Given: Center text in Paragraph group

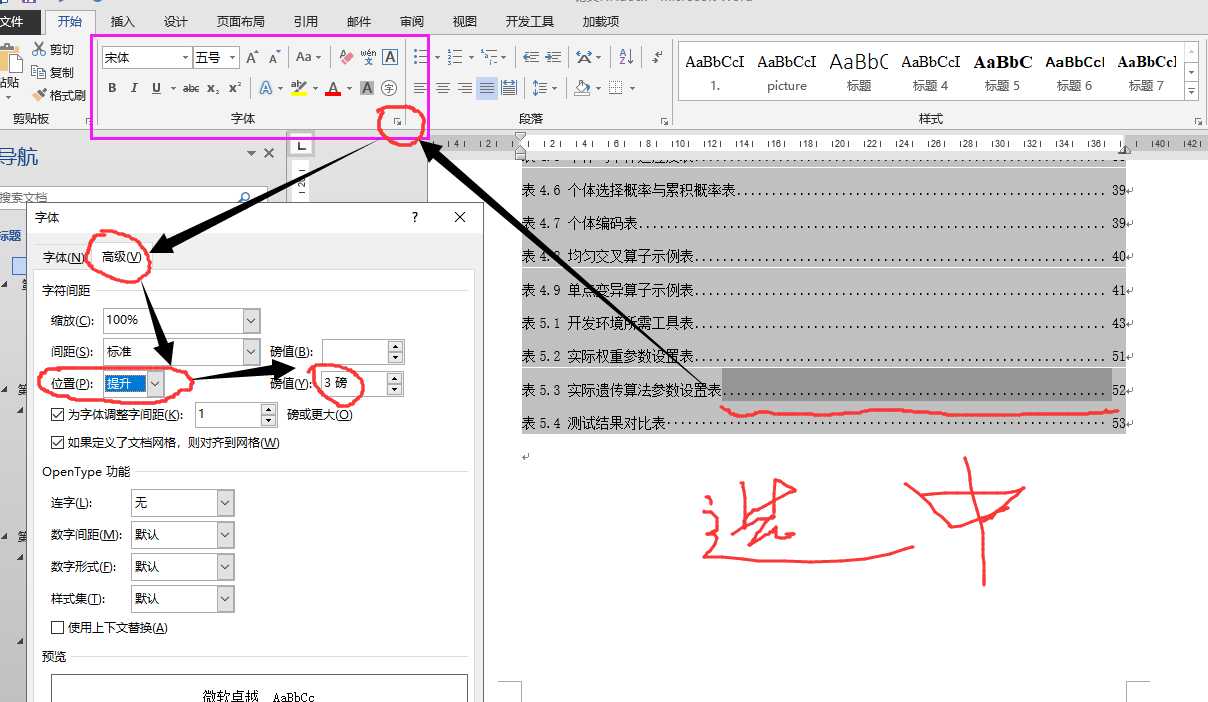Looking at the screenshot, I should pos(443,89).
